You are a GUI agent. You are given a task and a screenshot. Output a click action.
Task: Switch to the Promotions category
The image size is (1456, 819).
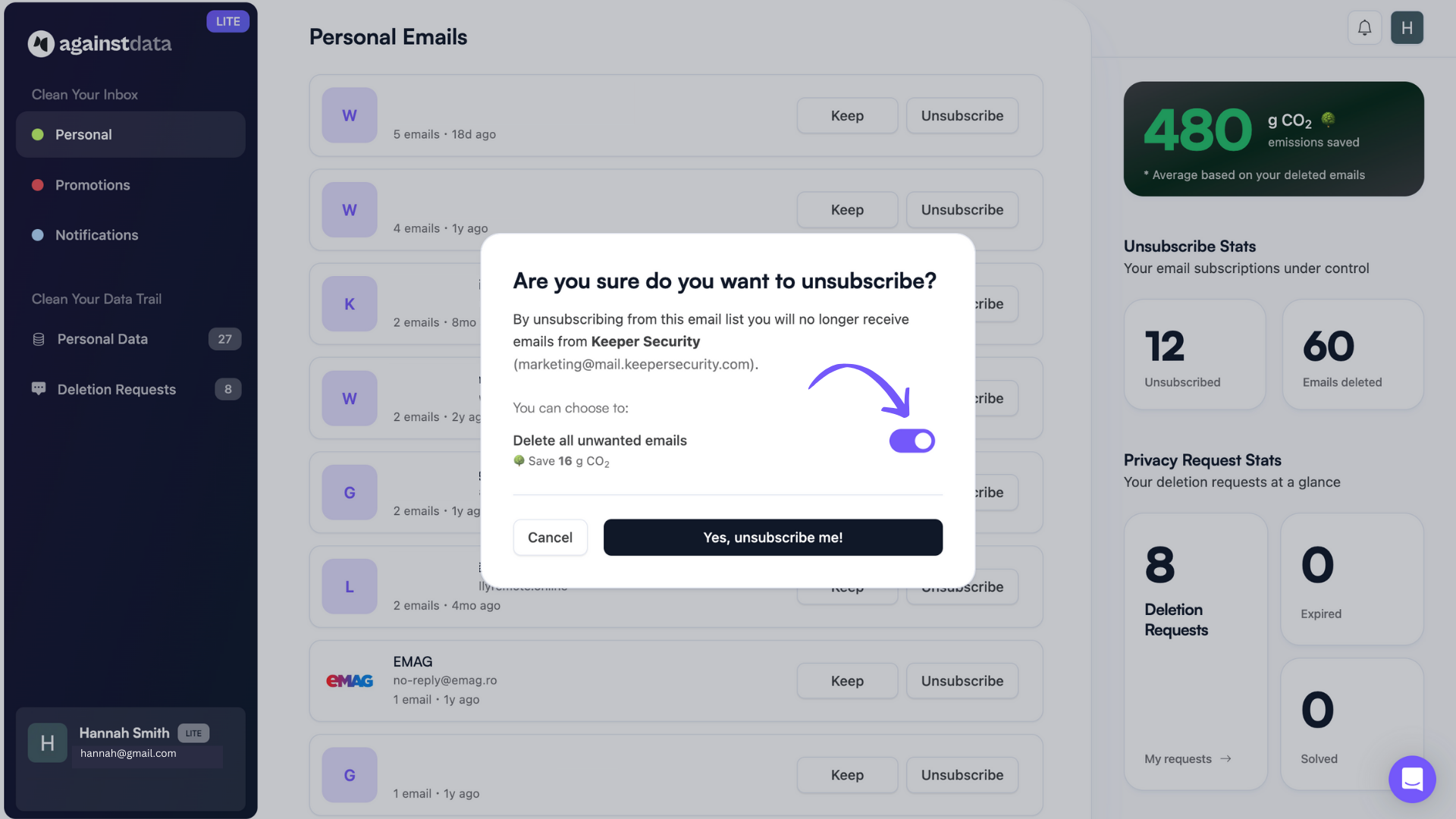click(x=93, y=185)
